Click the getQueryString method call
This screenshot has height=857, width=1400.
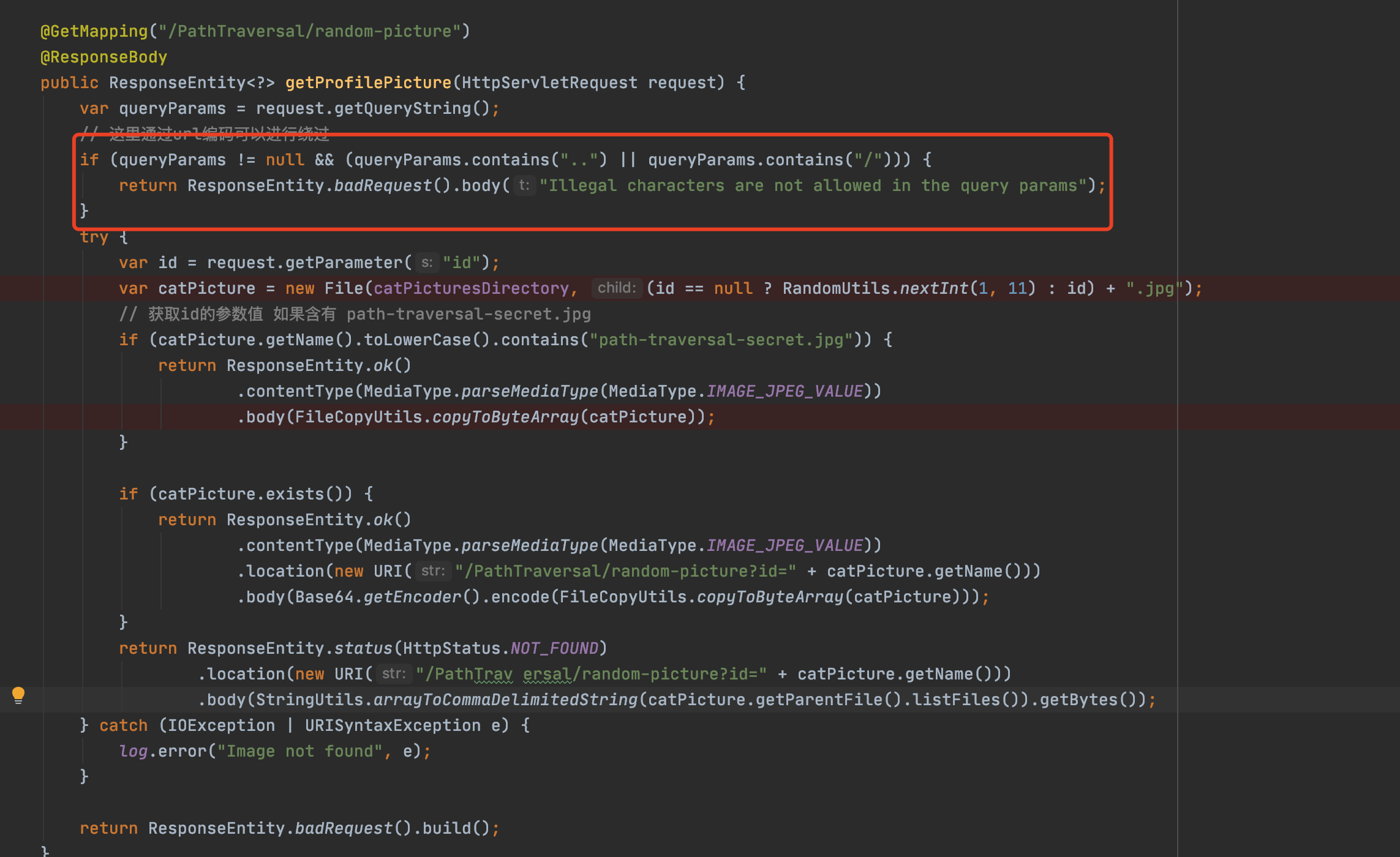coord(402,108)
